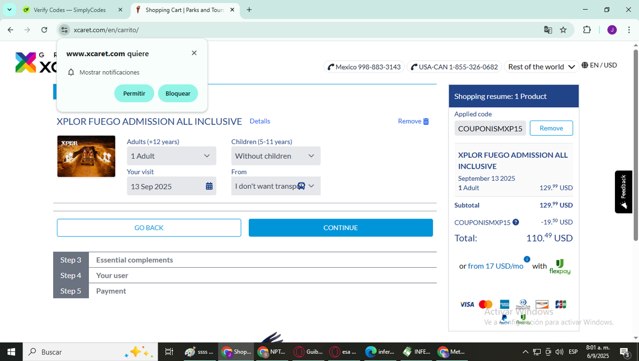Screen dimensions: 639x361
Task: Remove Xplor Fuego product from cart
Action: coord(413,121)
